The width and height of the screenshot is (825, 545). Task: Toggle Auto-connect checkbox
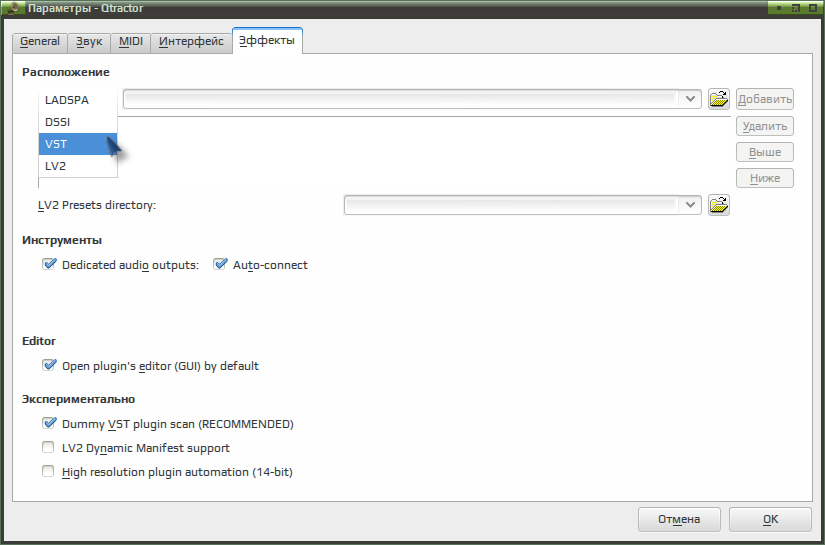pyautogui.click(x=220, y=264)
